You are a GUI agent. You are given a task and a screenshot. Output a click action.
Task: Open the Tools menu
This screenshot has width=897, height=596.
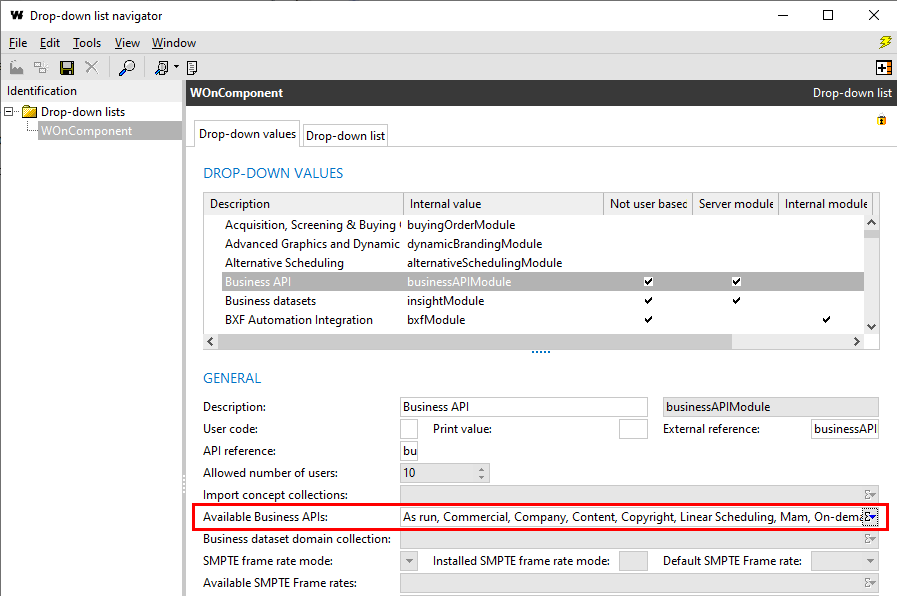coord(87,43)
